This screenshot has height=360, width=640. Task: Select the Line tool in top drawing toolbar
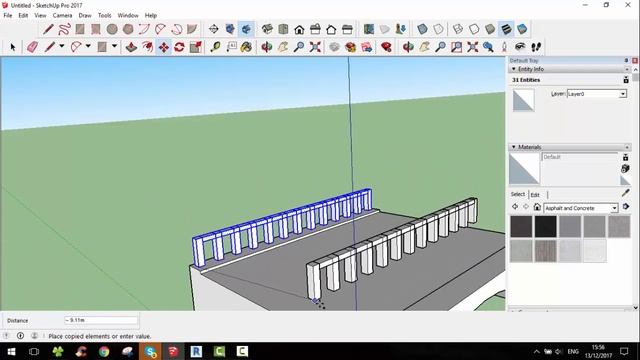48,29
